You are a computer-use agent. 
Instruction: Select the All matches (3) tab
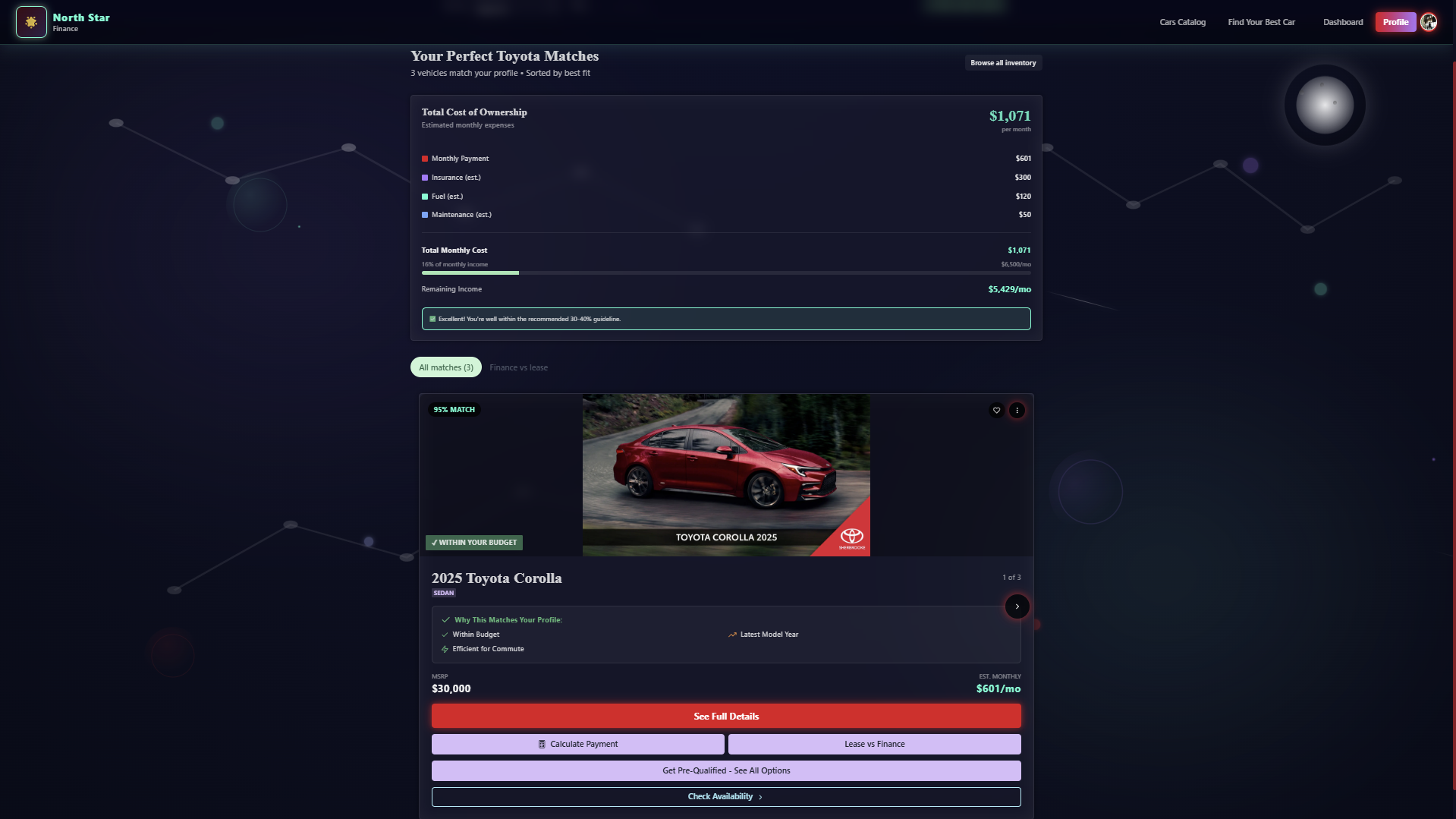[446, 367]
